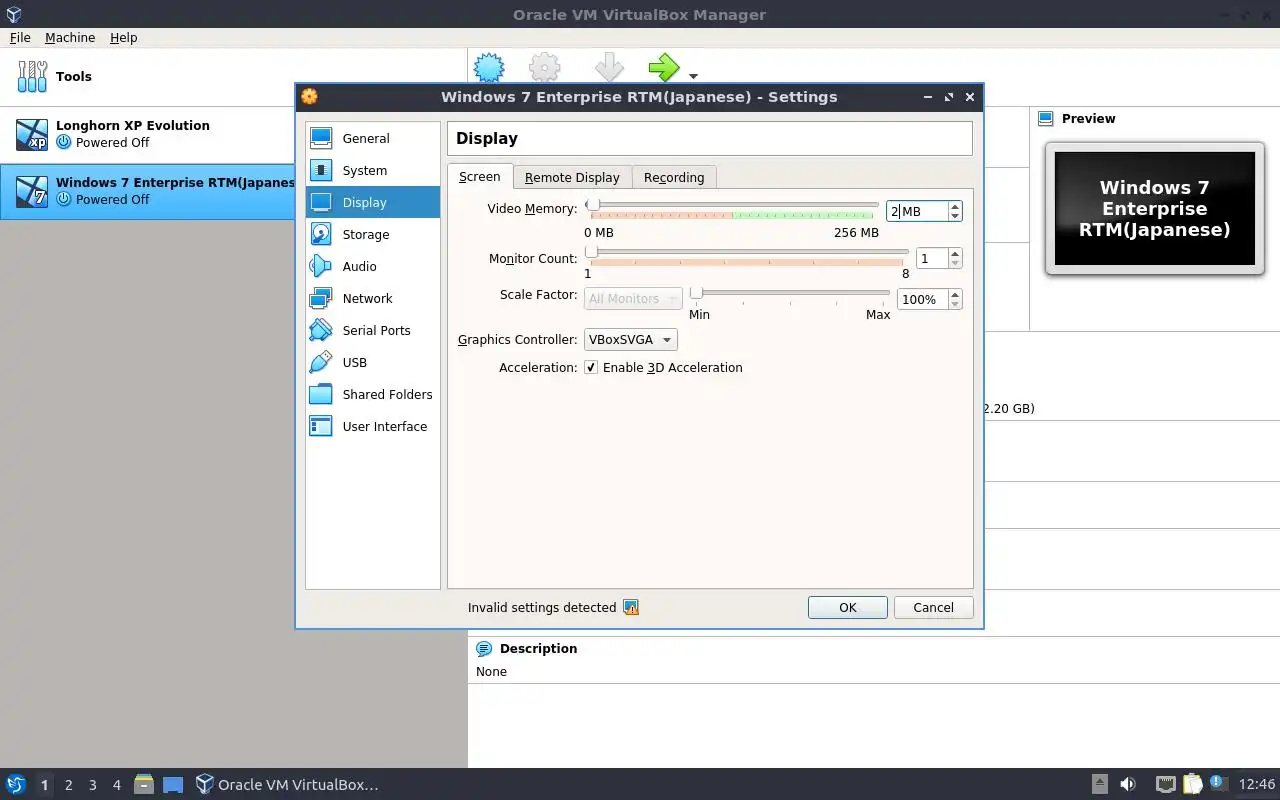Switch to the Remote Display tab
1280x800 pixels.
click(x=572, y=177)
